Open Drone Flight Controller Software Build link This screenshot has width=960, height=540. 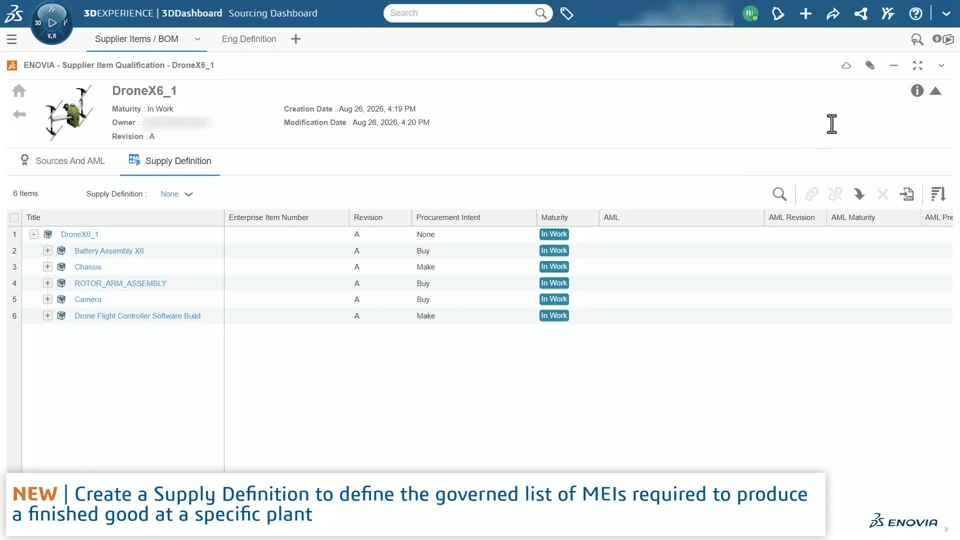[x=137, y=316]
